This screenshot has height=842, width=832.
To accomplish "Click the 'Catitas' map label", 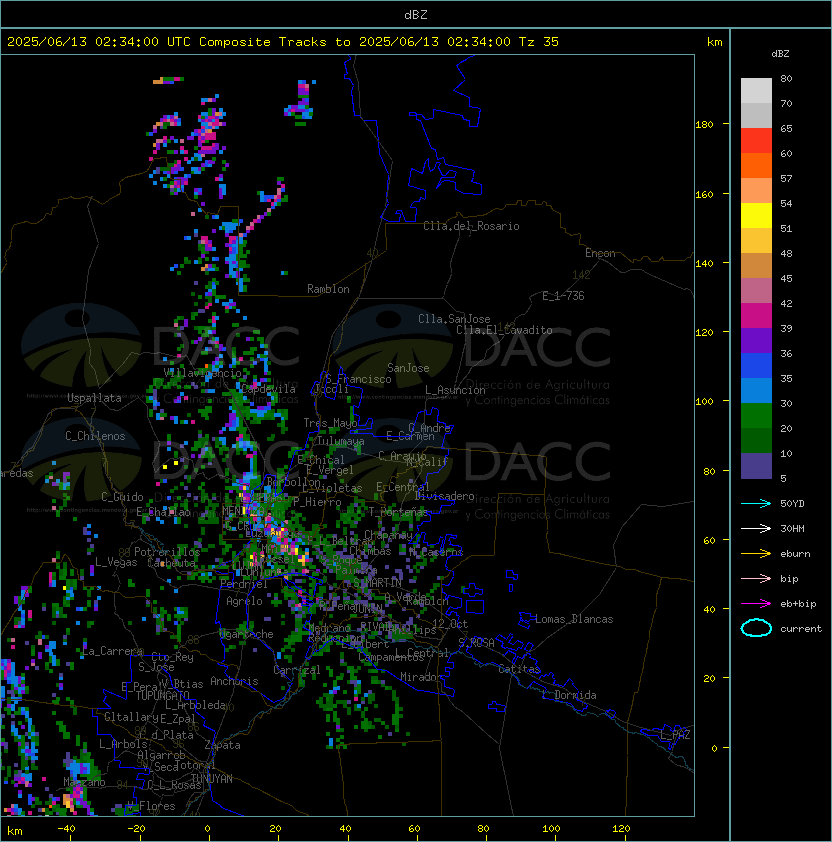I will pyautogui.click(x=519, y=669).
